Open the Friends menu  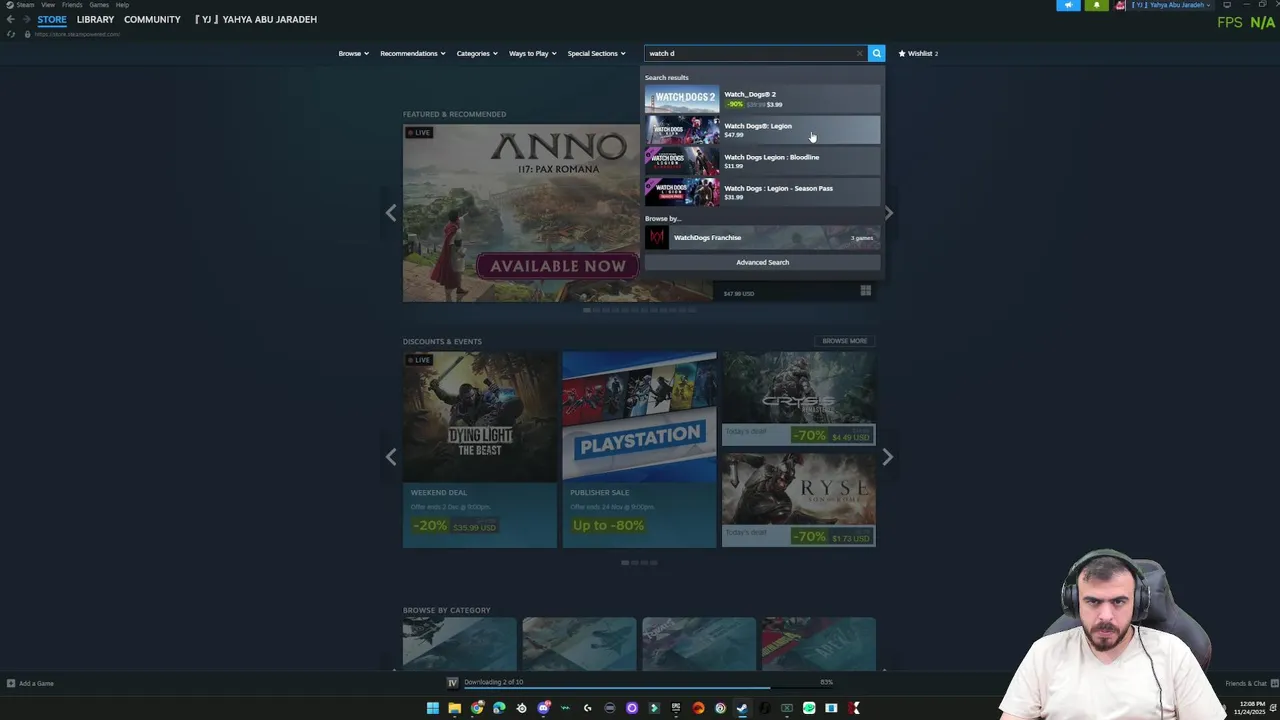click(72, 5)
